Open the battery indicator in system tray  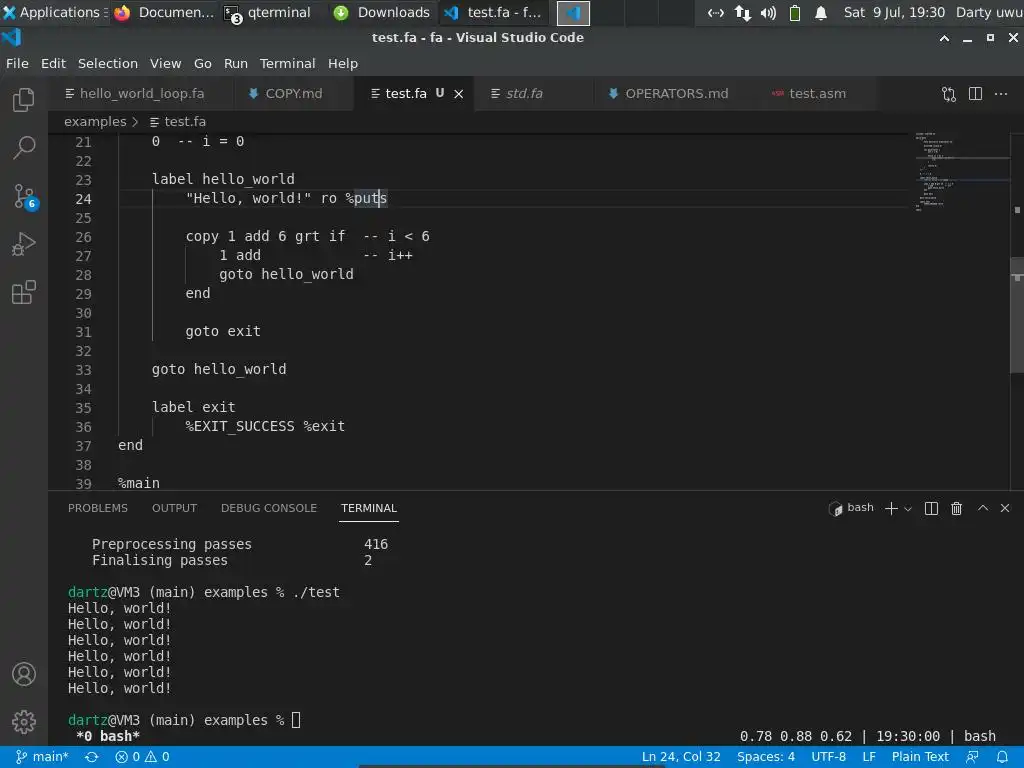tap(795, 12)
